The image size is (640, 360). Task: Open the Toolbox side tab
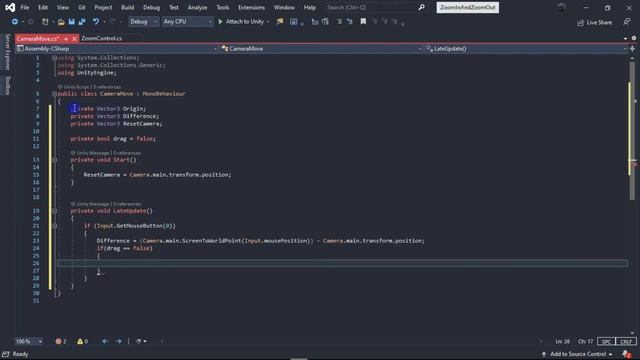(7, 86)
